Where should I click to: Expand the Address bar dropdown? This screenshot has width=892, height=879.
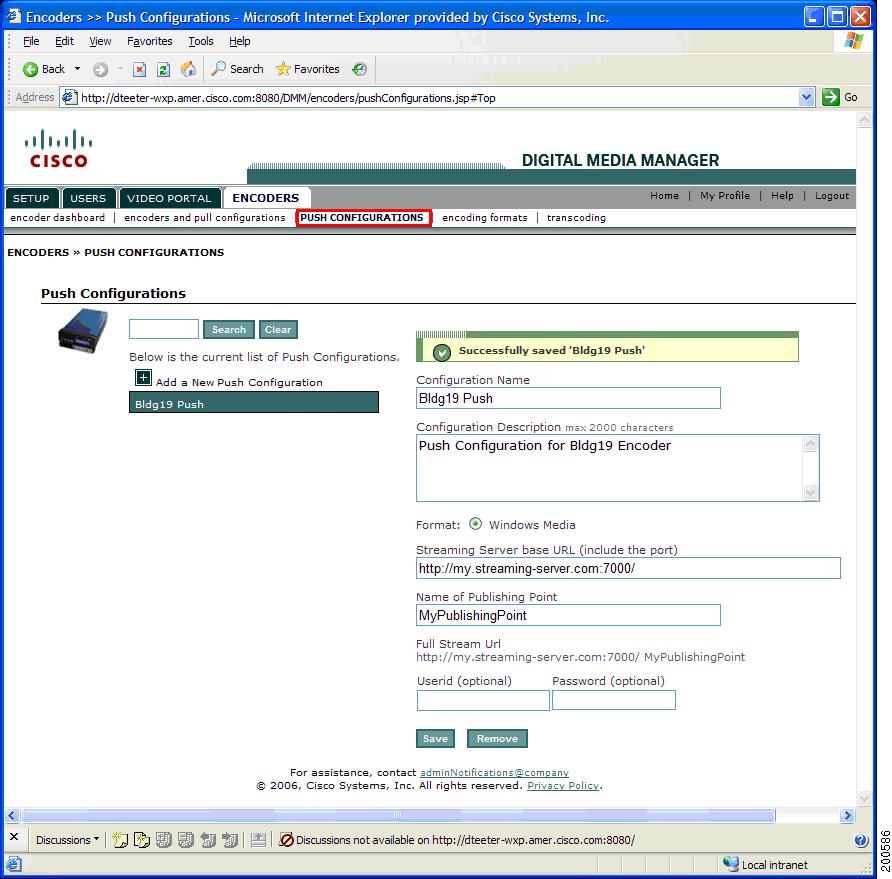coord(808,97)
